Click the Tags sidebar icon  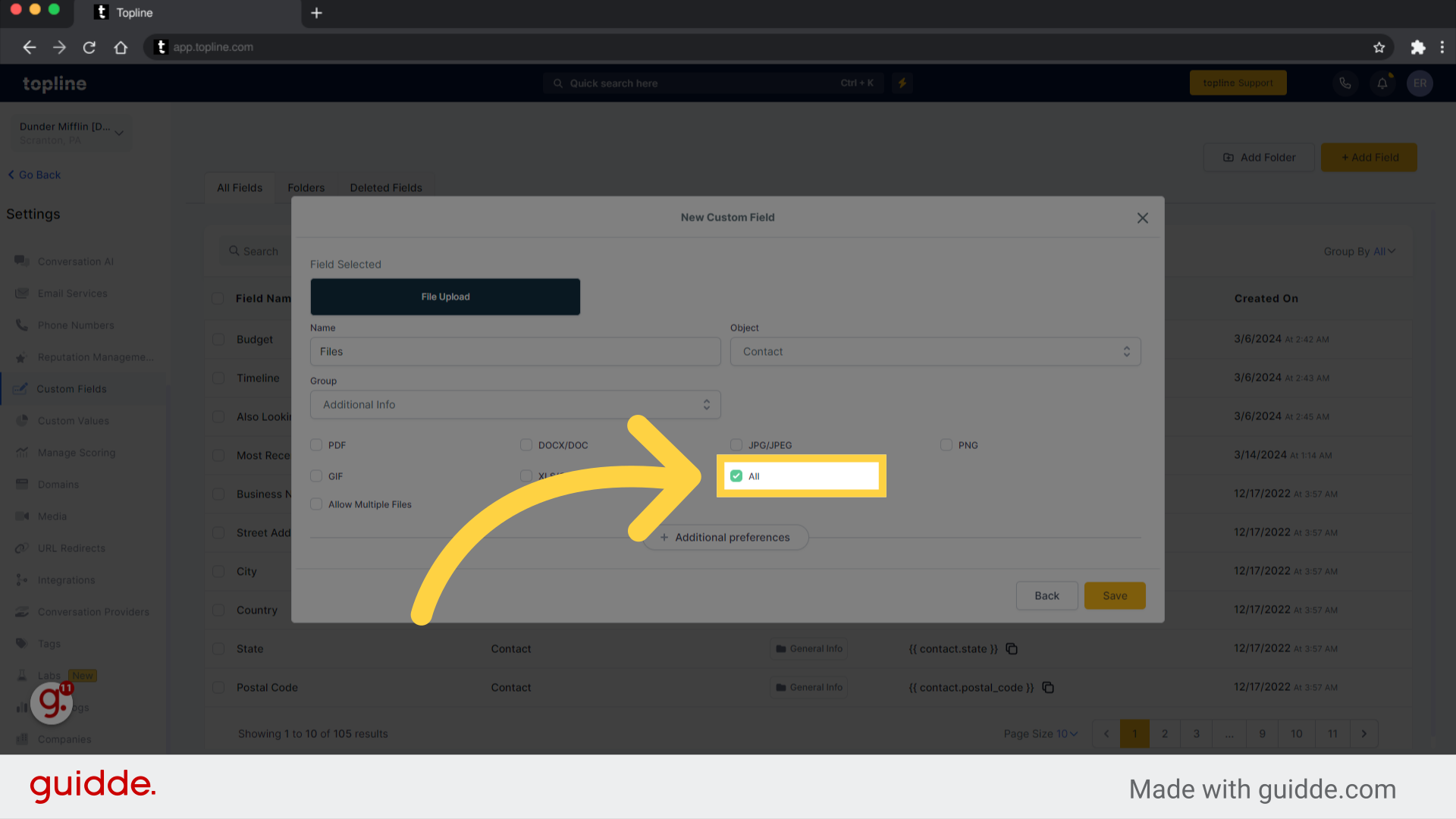21,643
